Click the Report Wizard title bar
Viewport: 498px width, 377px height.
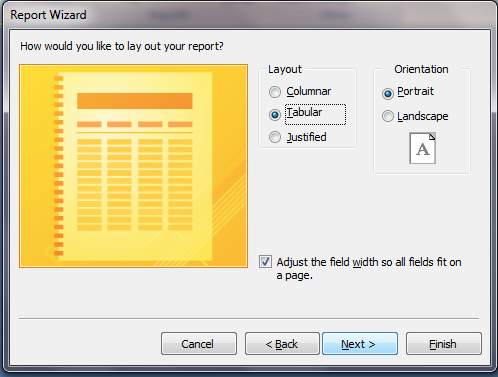(x=249, y=15)
